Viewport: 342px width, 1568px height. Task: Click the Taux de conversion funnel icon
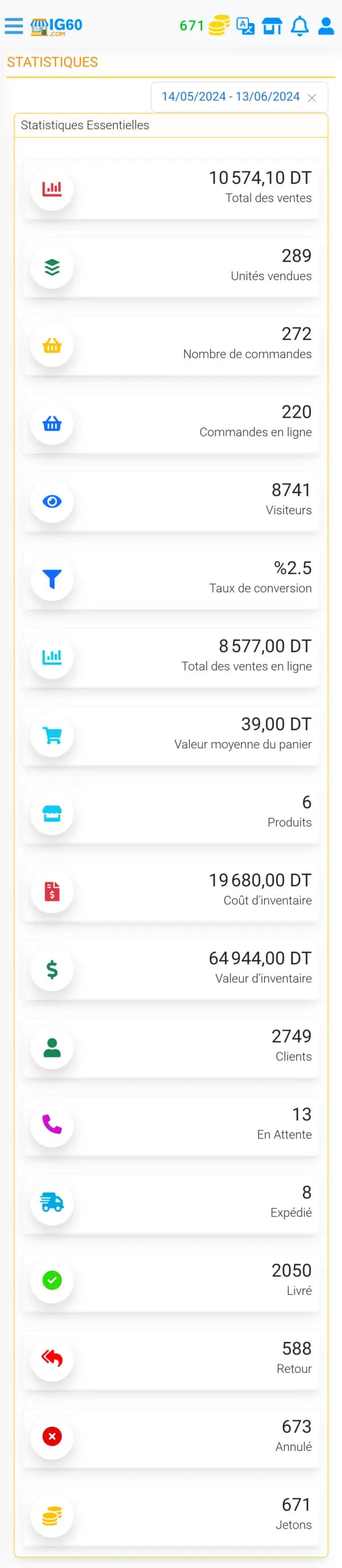[x=52, y=579]
